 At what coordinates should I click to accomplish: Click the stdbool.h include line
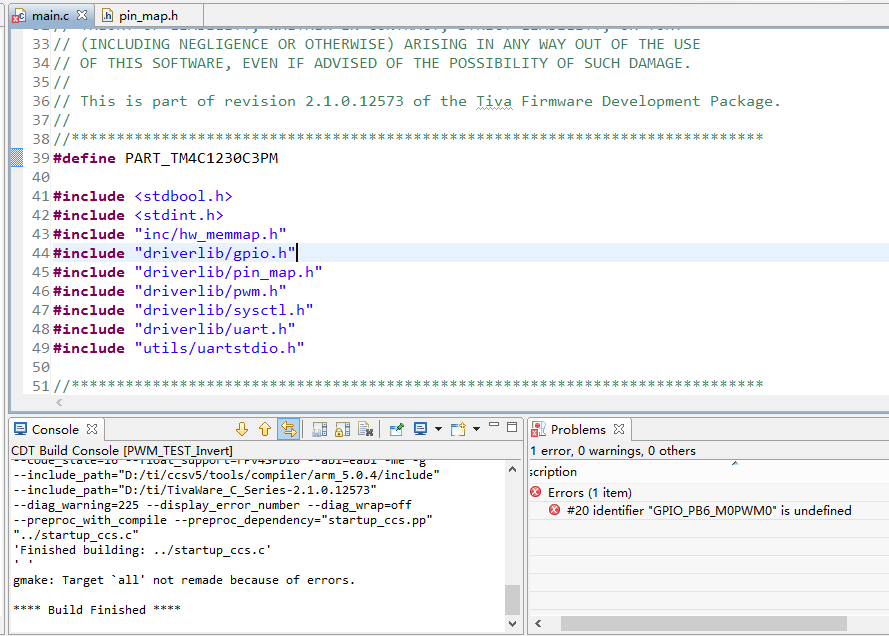[x=142, y=196]
